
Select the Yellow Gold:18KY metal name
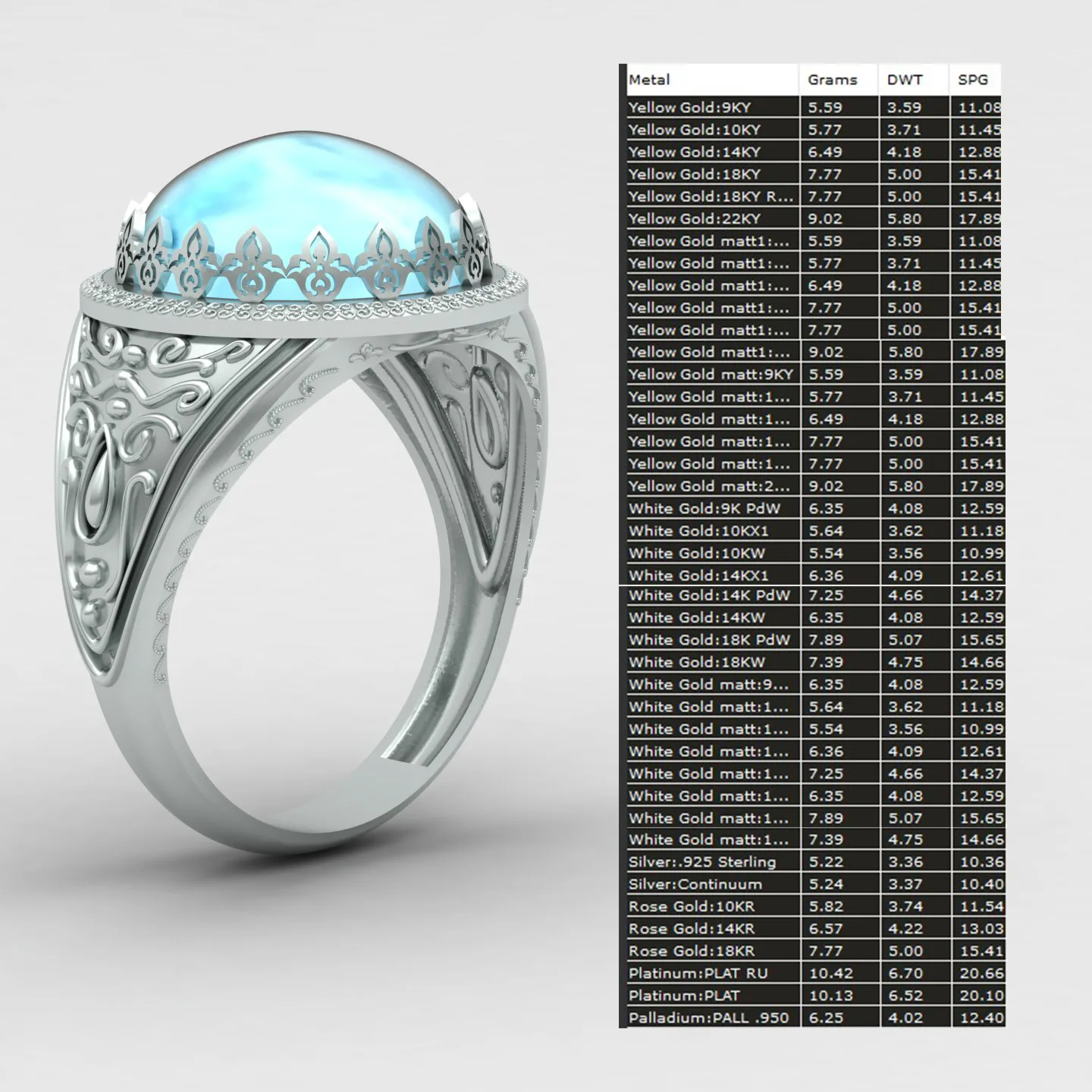[x=694, y=174]
